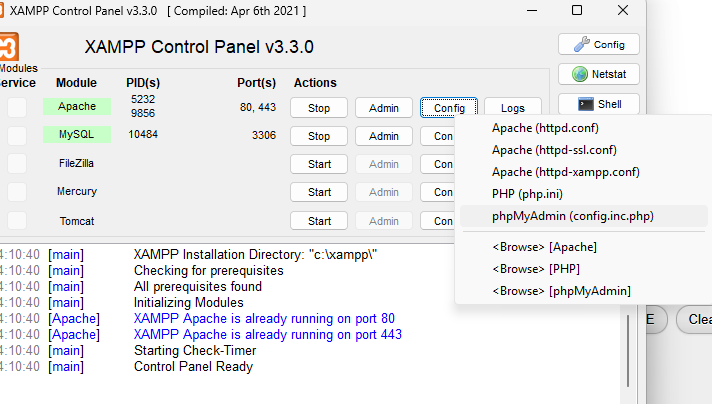712x404 pixels.
Task: Open Netstat with the globe icon
Action: (598, 74)
